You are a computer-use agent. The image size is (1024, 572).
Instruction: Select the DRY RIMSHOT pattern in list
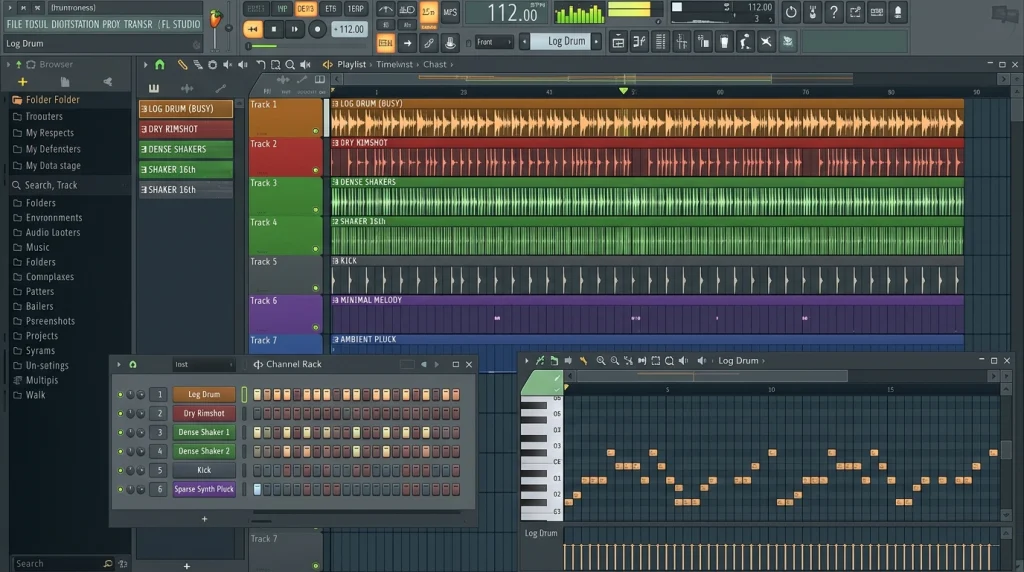(185, 129)
